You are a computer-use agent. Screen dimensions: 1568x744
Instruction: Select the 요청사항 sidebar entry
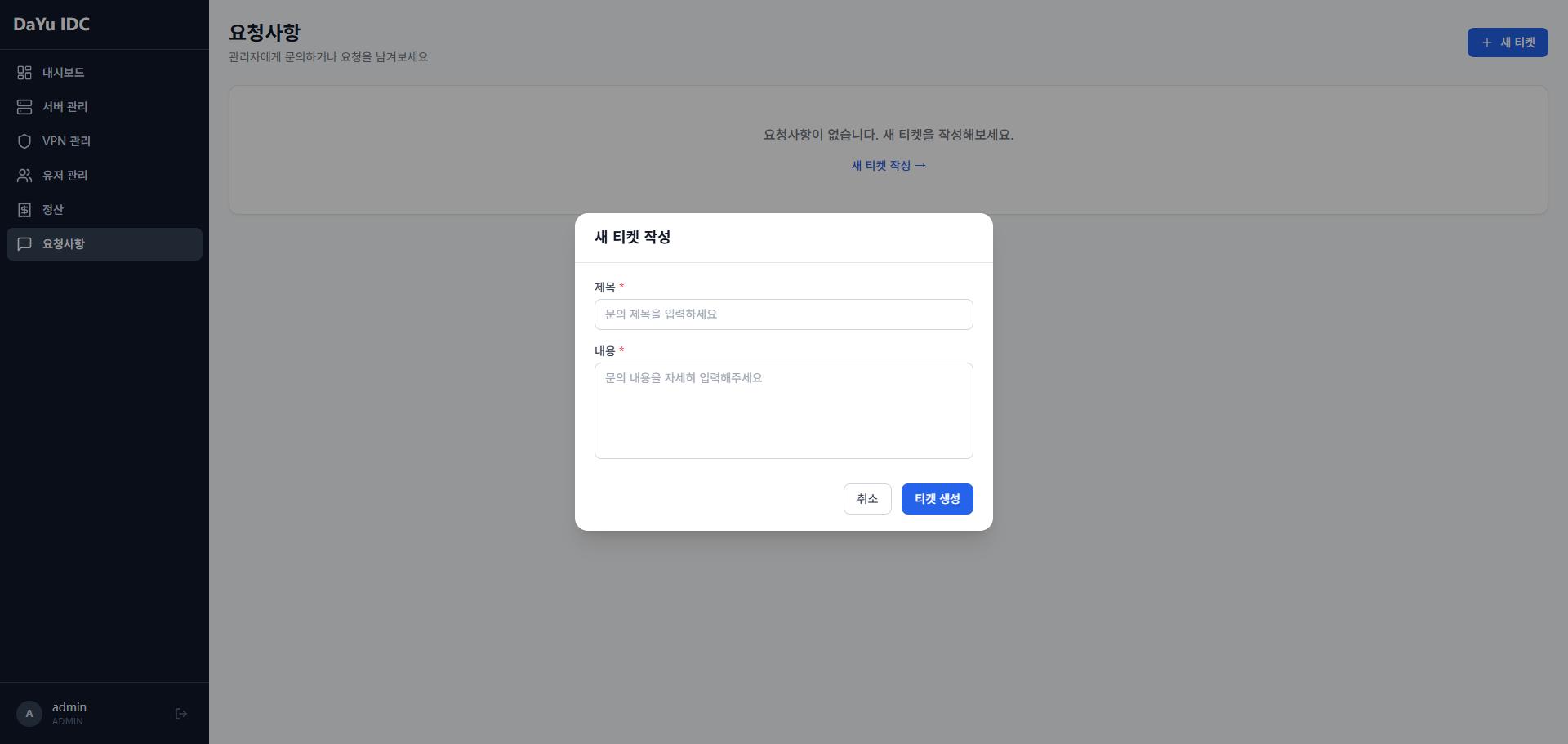(x=64, y=244)
